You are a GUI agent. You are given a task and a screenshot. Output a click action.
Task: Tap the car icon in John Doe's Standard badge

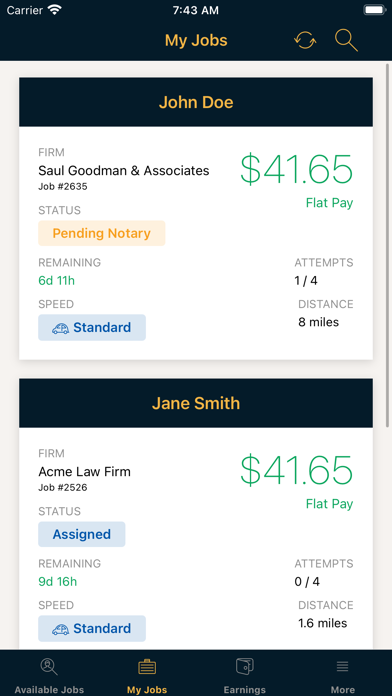point(60,328)
